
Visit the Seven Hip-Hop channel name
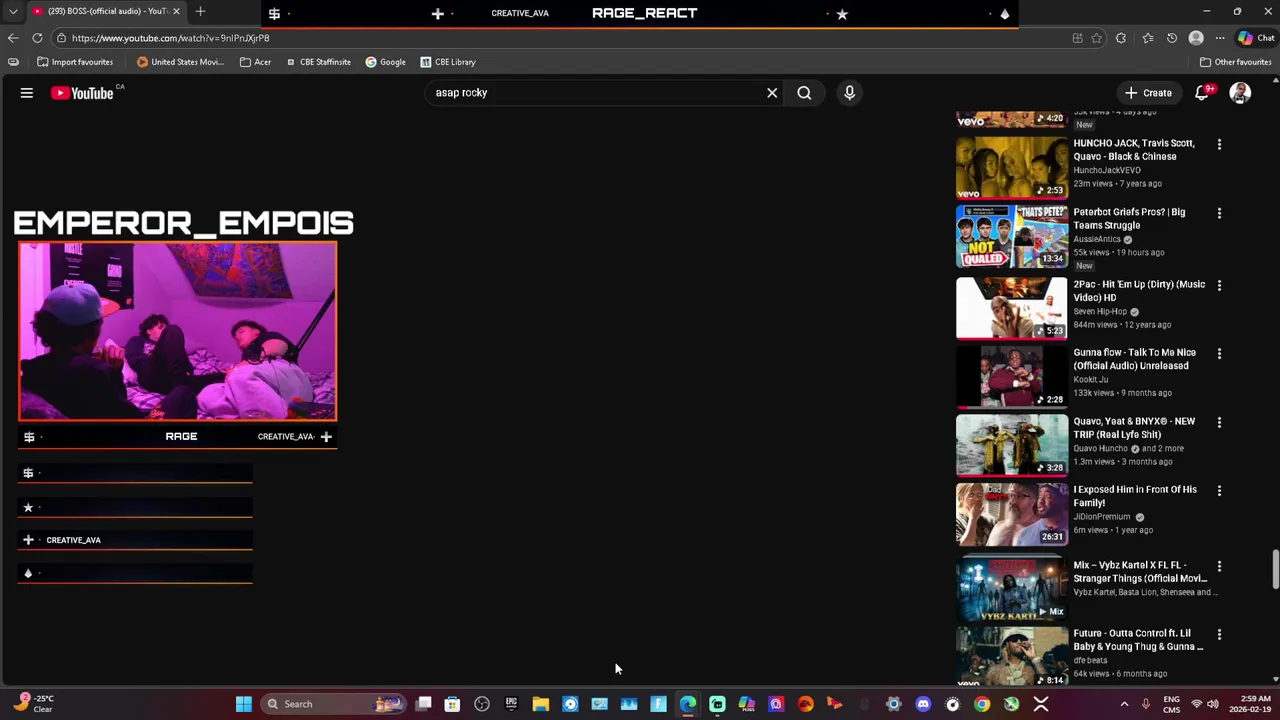[1100, 312]
